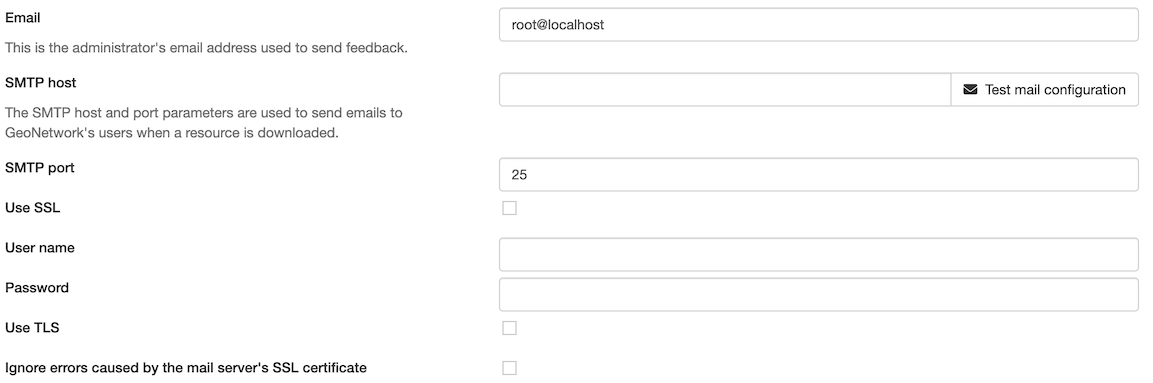The width and height of the screenshot is (1153, 383).
Task: Click into the empty SMTP host field
Action: (725, 90)
